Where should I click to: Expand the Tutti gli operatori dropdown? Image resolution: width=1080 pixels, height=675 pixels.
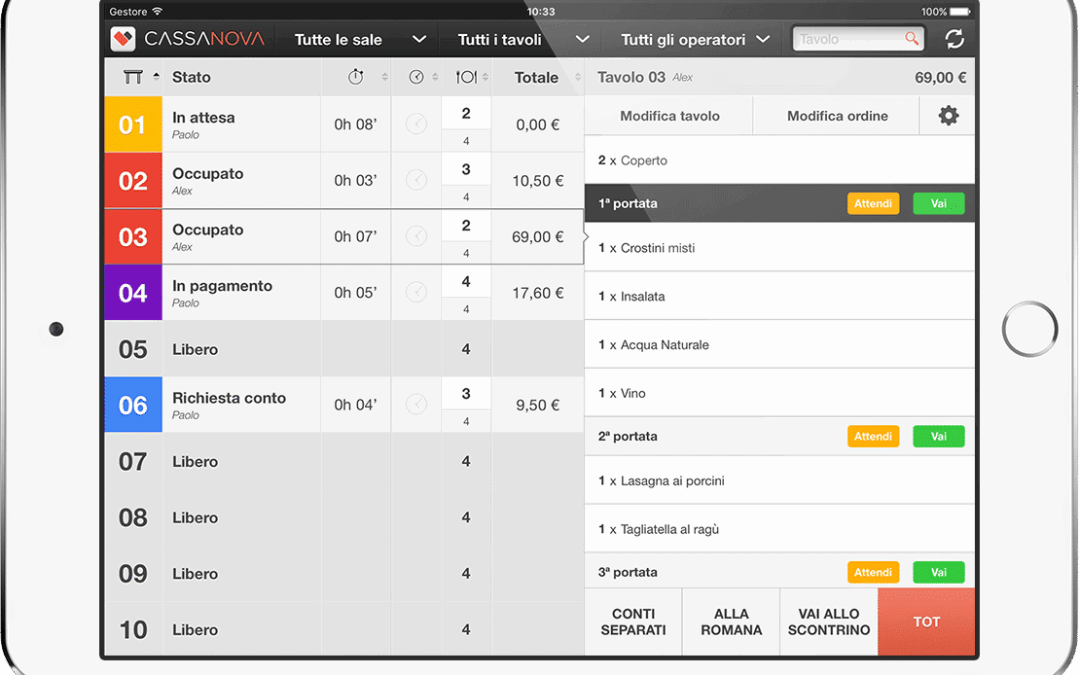695,40
